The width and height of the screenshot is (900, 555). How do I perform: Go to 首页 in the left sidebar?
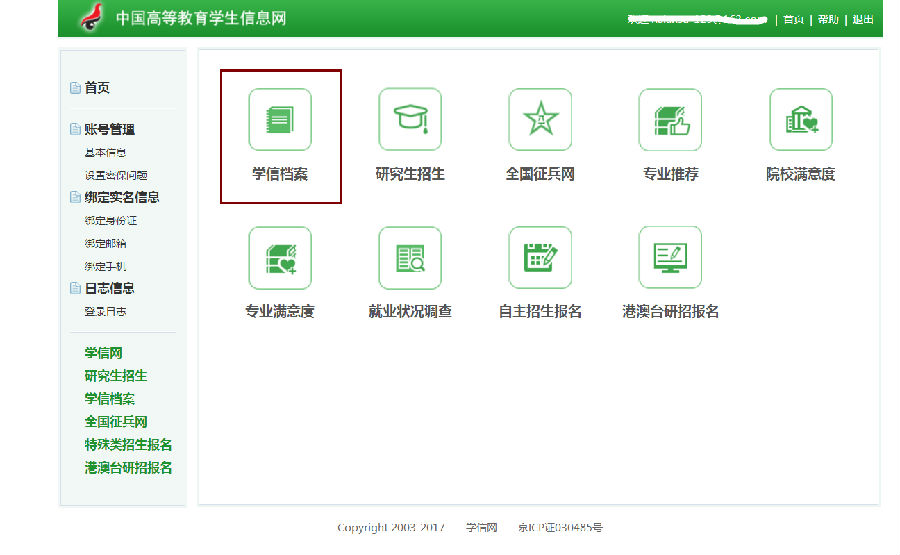click(x=97, y=88)
